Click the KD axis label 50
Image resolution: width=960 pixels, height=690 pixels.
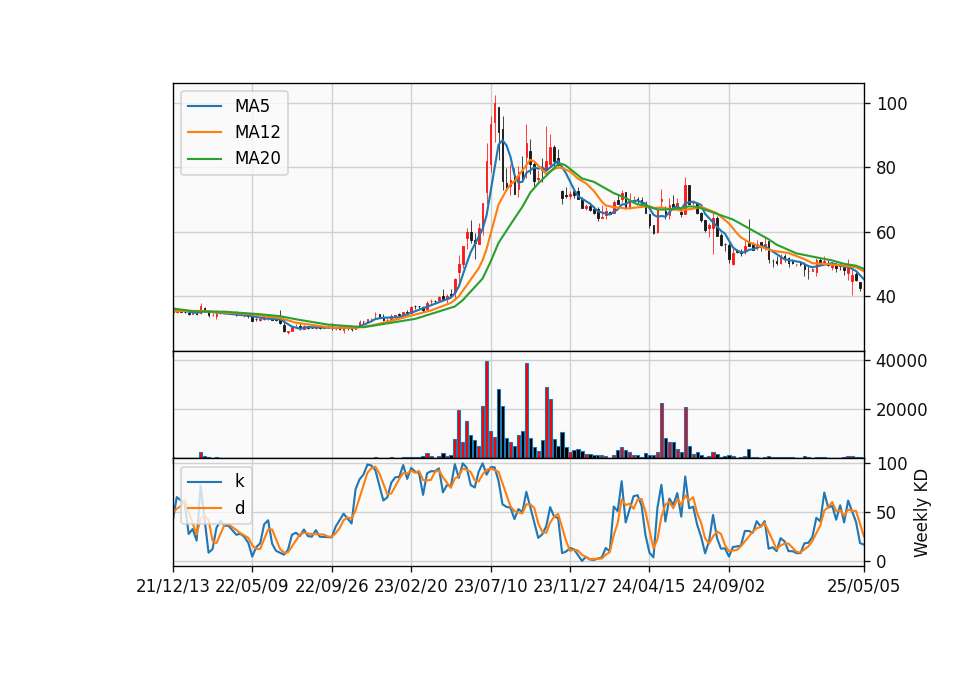[887, 512]
